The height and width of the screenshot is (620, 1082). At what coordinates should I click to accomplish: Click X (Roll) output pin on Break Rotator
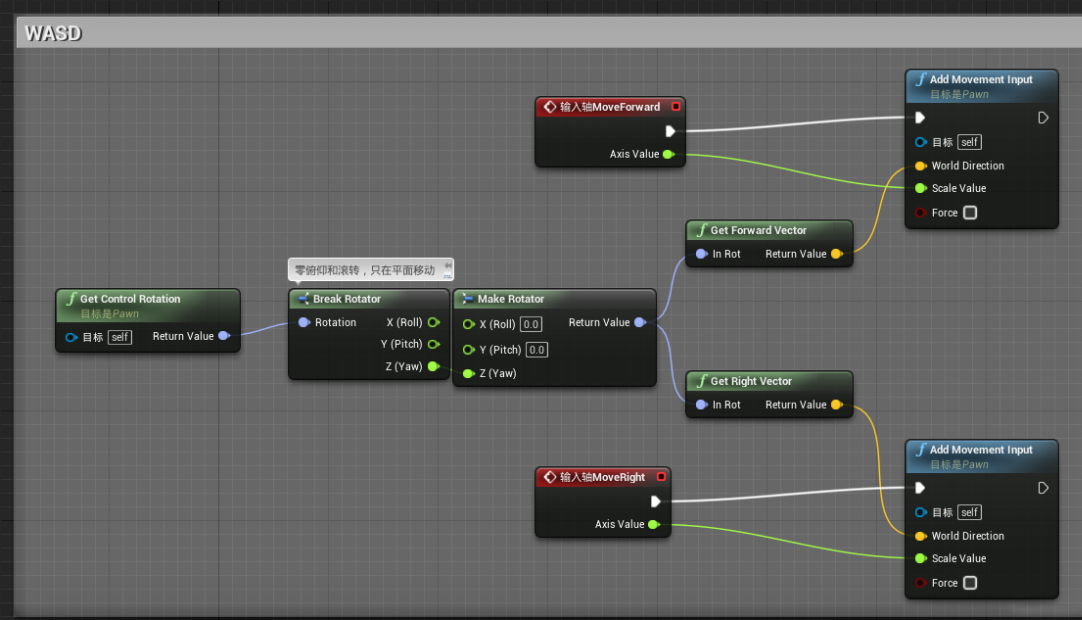click(433, 322)
